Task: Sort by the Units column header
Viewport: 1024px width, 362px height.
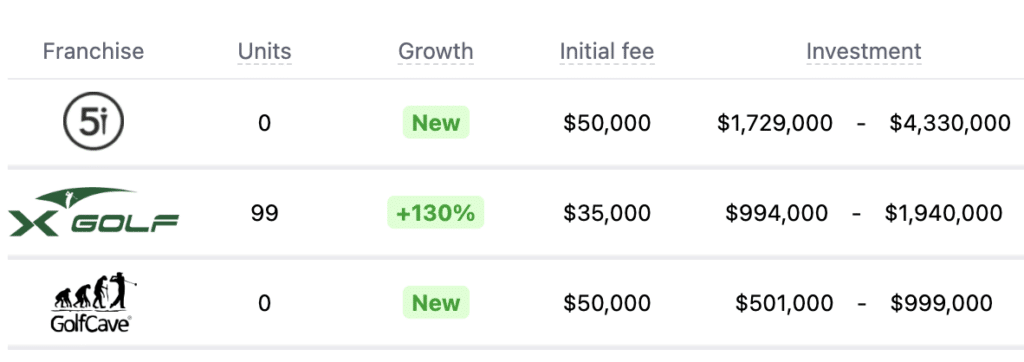Action: (264, 51)
